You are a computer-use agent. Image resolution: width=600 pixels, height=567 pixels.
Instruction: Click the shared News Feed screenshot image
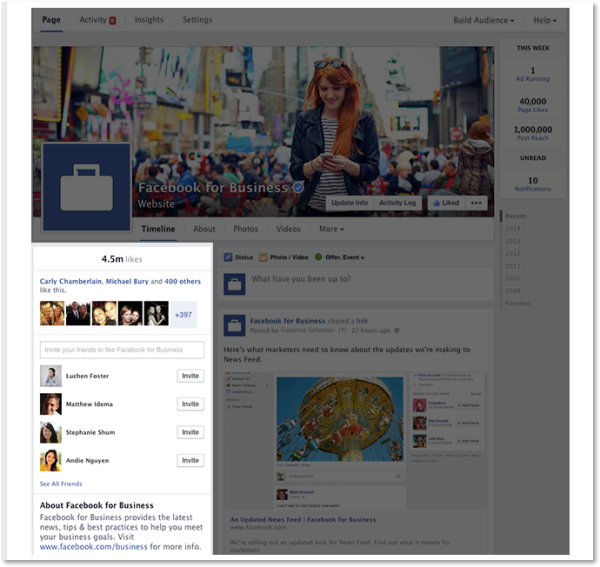coord(355,440)
